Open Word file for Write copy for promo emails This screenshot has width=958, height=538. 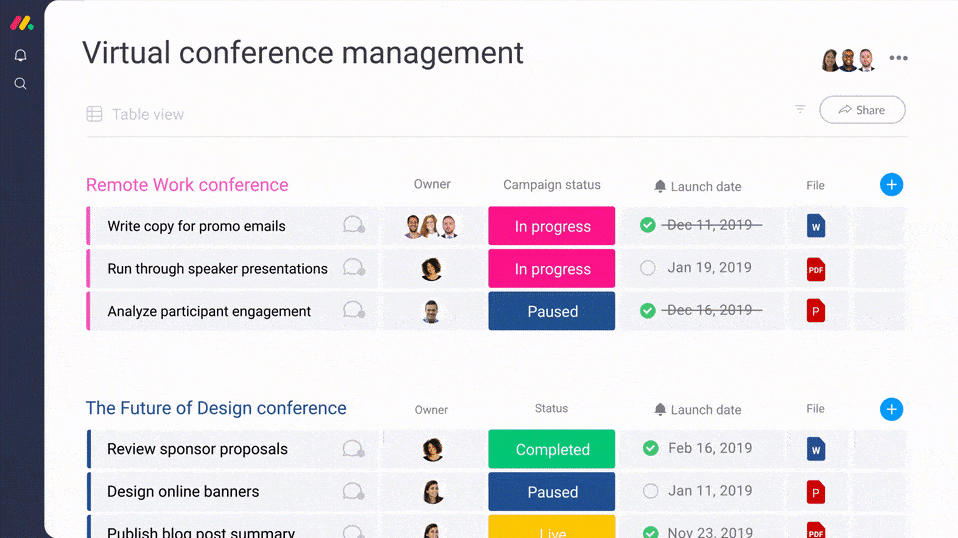[816, 226]
